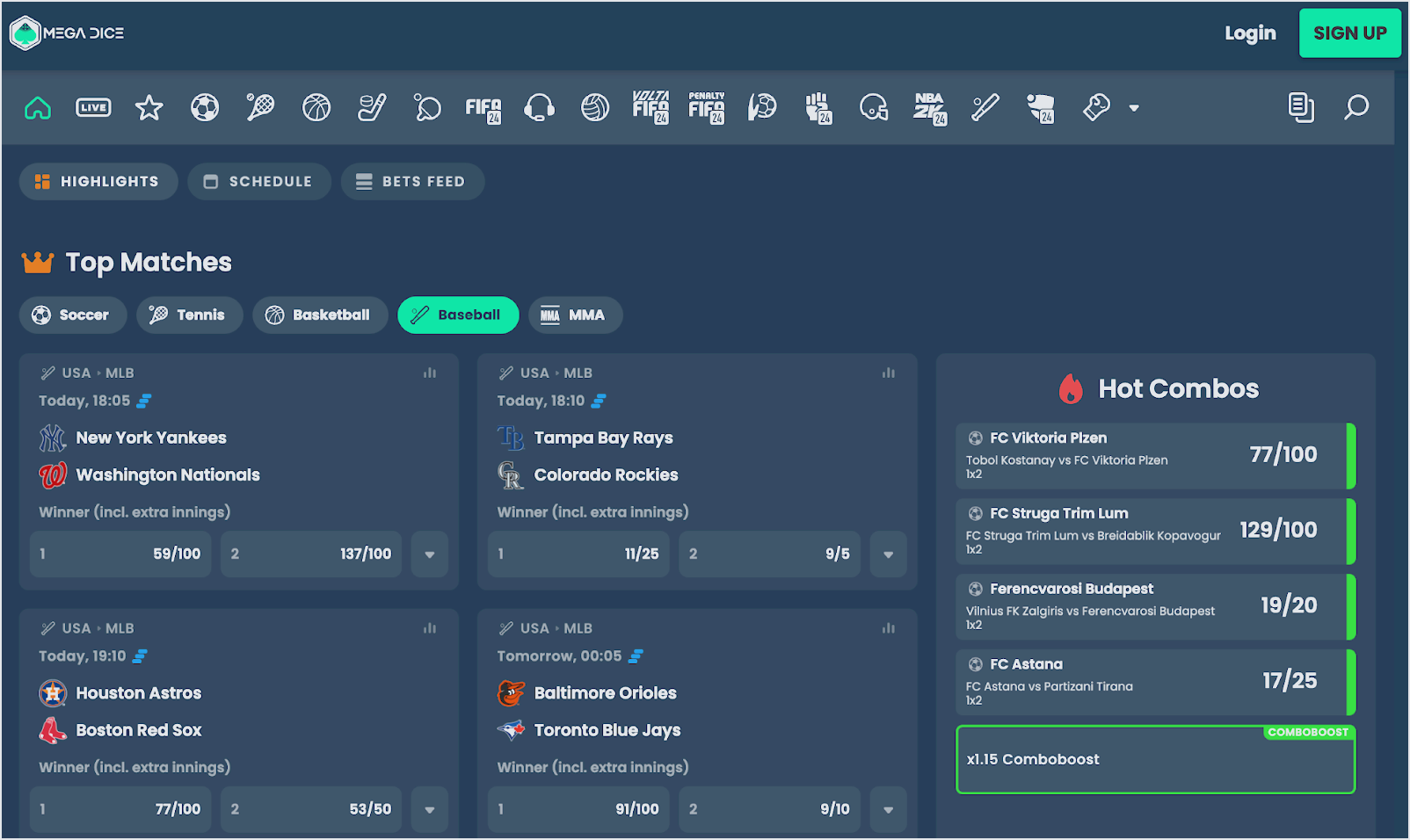Select the handball icon in the sports bar
Image resolution: width=1410 pixels, height=840 pixels.
762,108
